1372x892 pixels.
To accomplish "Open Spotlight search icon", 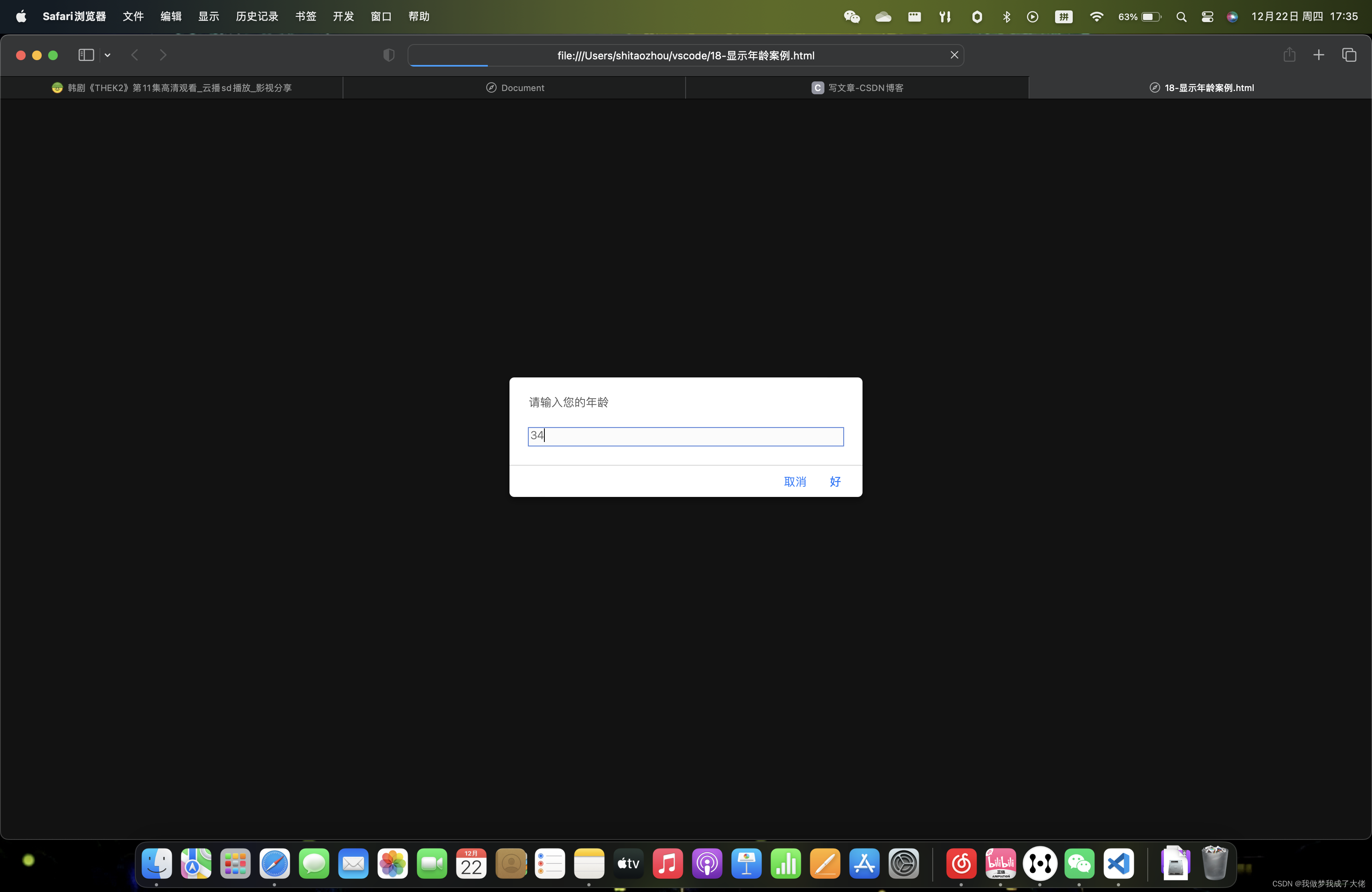I will 1181,17.
